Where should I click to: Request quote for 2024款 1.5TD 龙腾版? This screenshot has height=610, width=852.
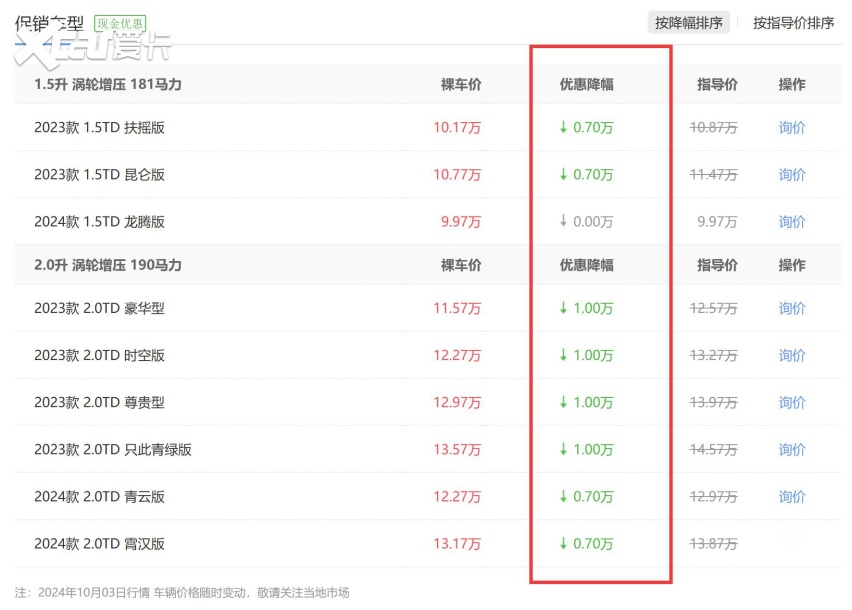[x=792, y=221]
